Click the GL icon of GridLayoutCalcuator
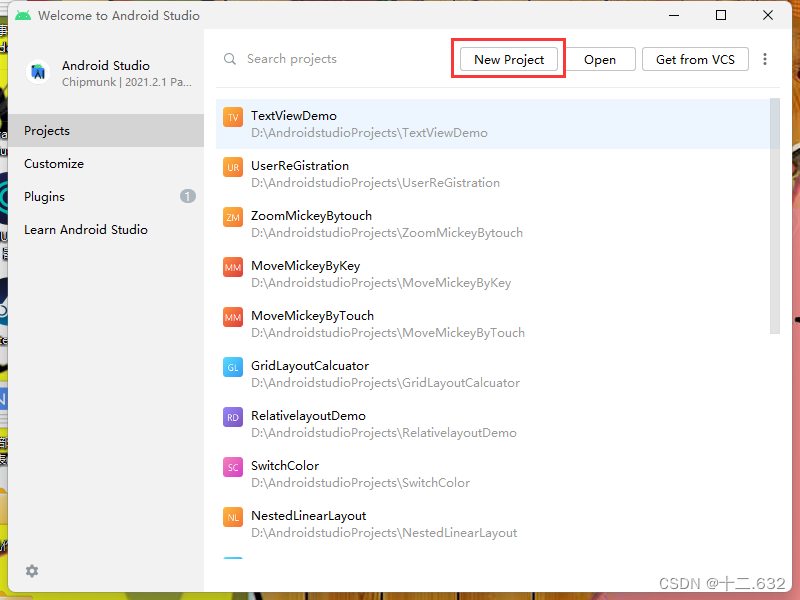The width and height of the screenshot is (800, 600). [233, 367]
